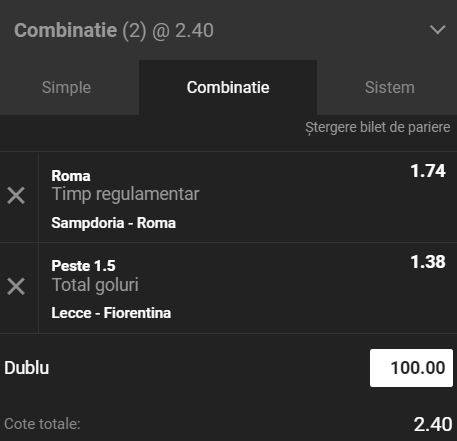Viewport: 457px width, 441px height.
Task: Remove the Peste 1.5 selection
Action: (16, 286)
